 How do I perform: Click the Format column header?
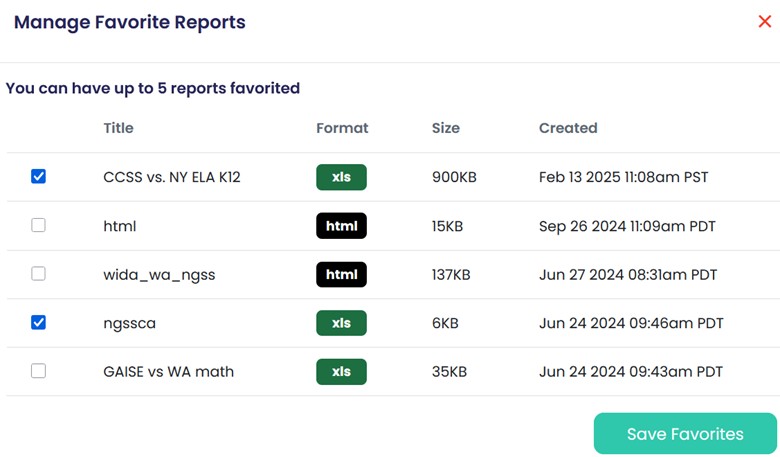(342, 128)
